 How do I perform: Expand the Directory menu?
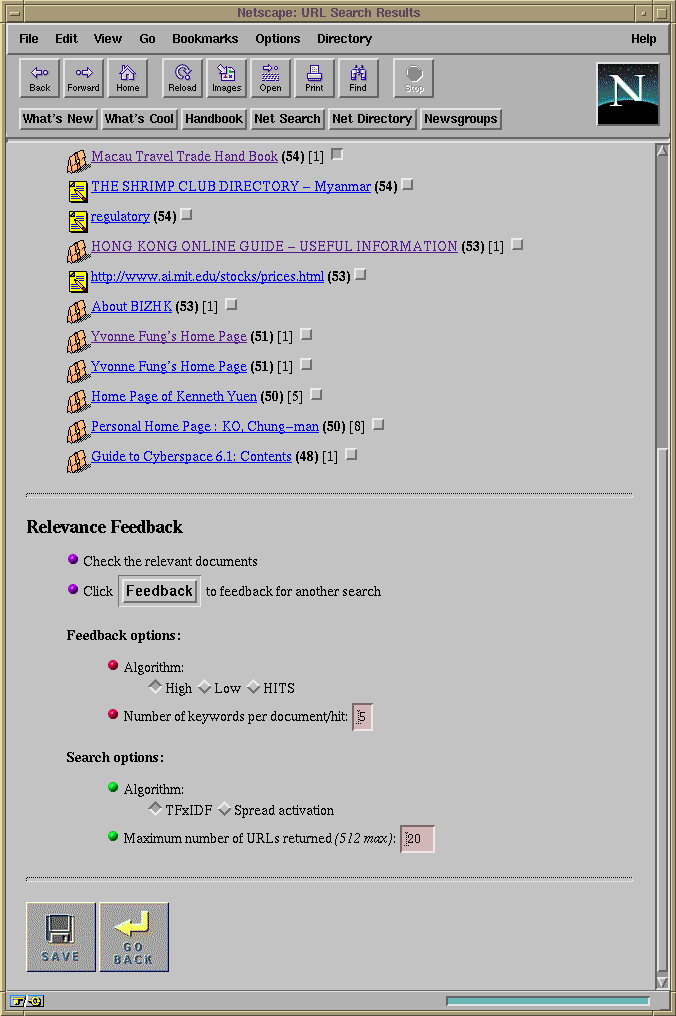pyautogui.click(x=344, y=39)
